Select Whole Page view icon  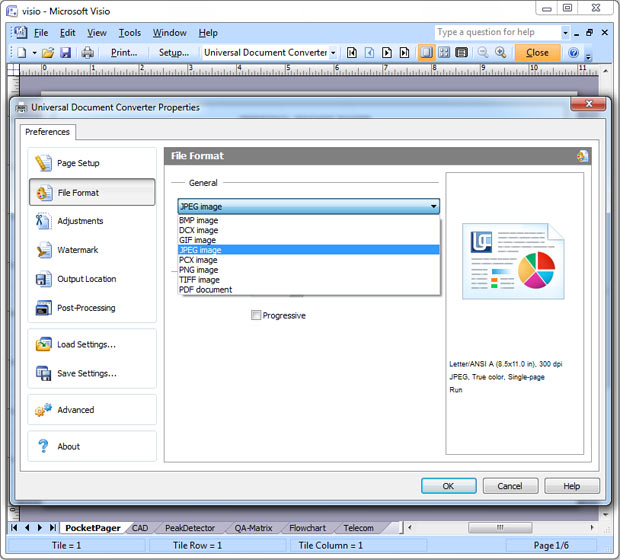tap(444, 53)
